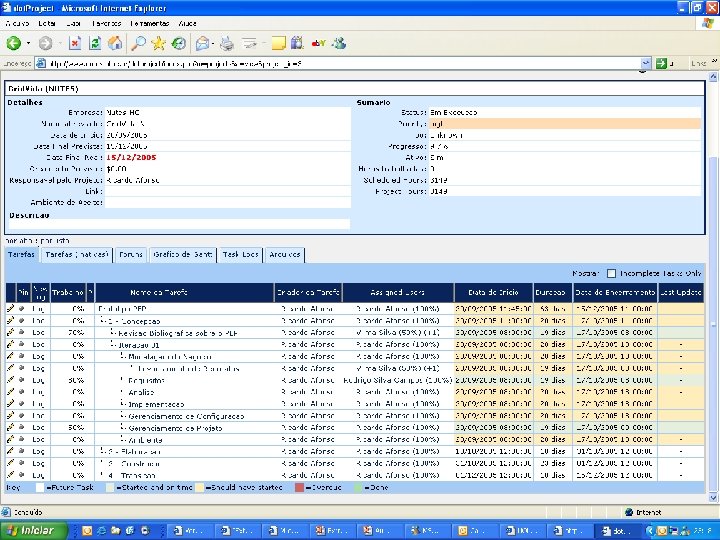
Task: Open the Search magnifier in the toolbar
Action: 138,43
